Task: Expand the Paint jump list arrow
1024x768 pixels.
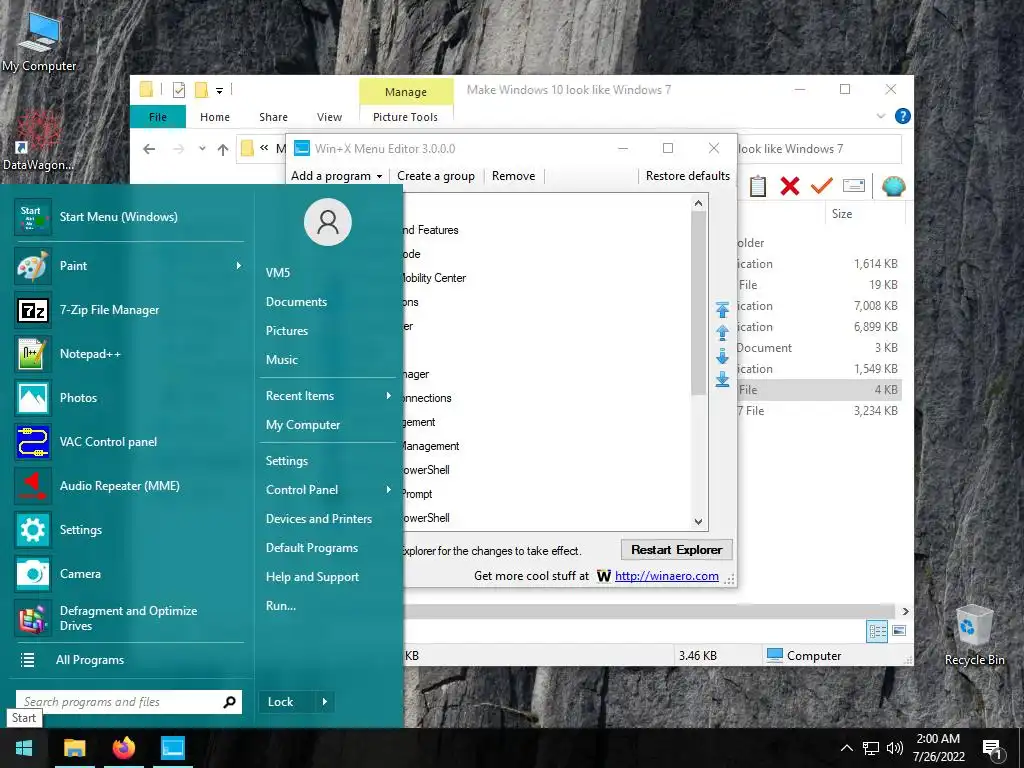Action: point(238,266)
